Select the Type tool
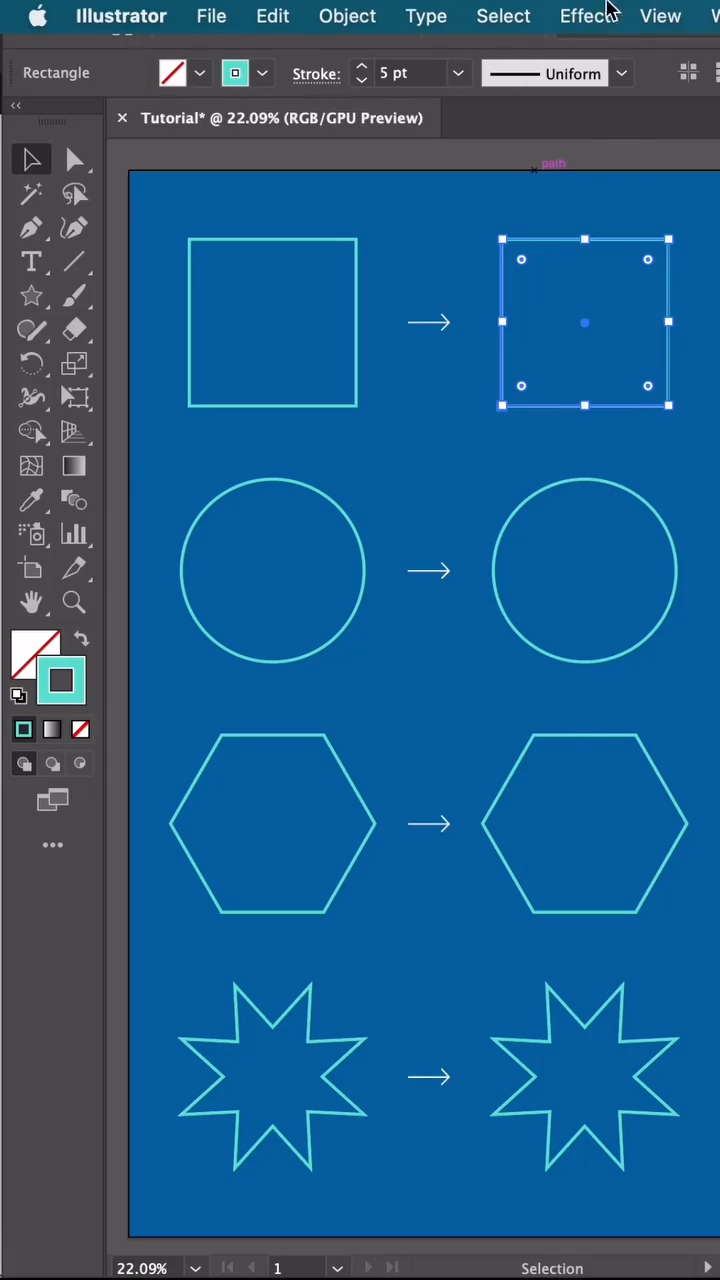This screenshot has height=1280, width=720. (31, 262)
